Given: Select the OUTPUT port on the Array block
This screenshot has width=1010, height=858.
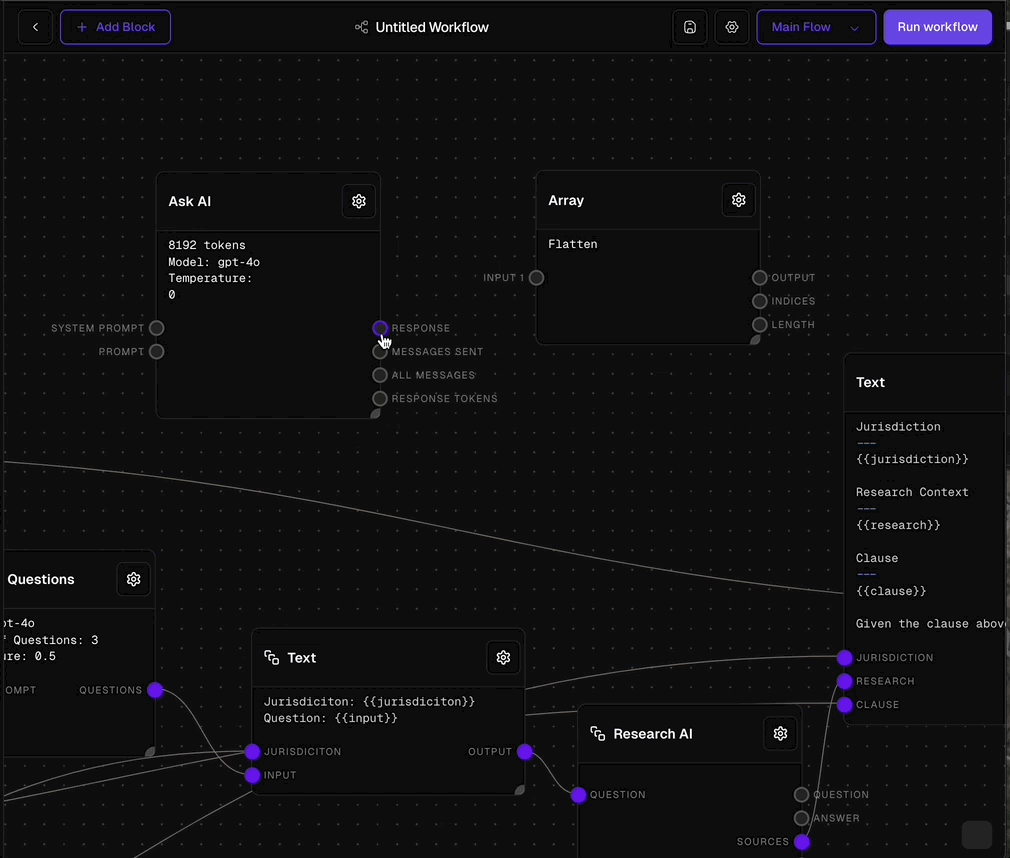Looking at the screenshot, I should pyautogui.click(x=759, y=277).
